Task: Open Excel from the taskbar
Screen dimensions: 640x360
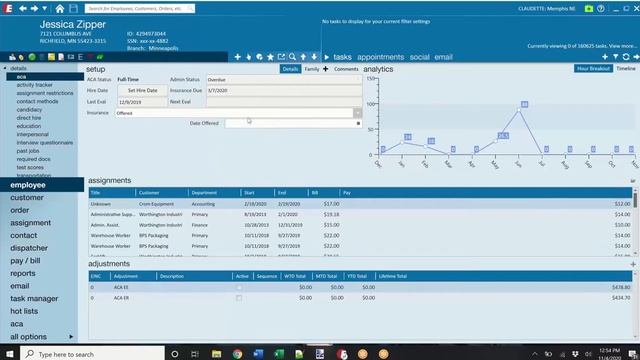Action: coord(279,354)
